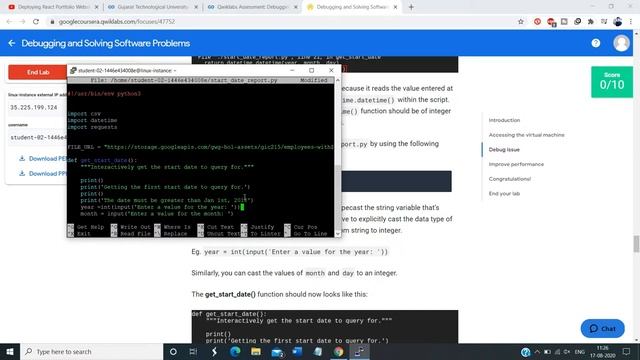Open File Explorer from the taskbar
Viewport: 640px width, 360px height.
[256, 351]
